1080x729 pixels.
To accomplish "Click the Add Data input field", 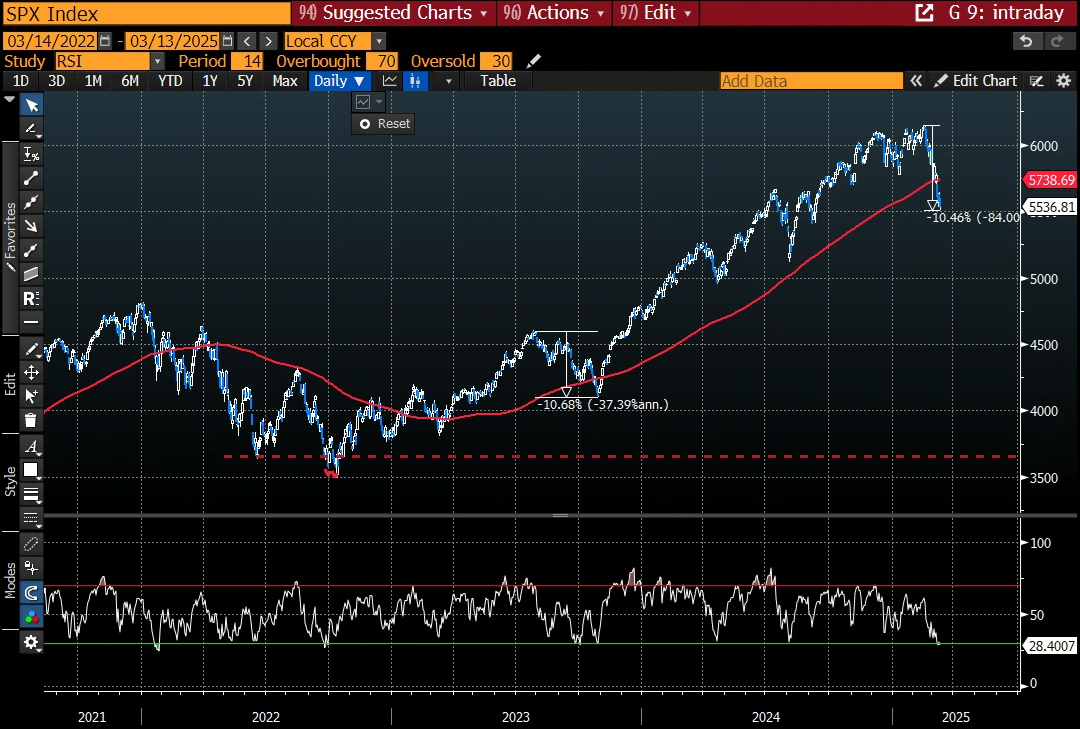I will coord(811,81).
